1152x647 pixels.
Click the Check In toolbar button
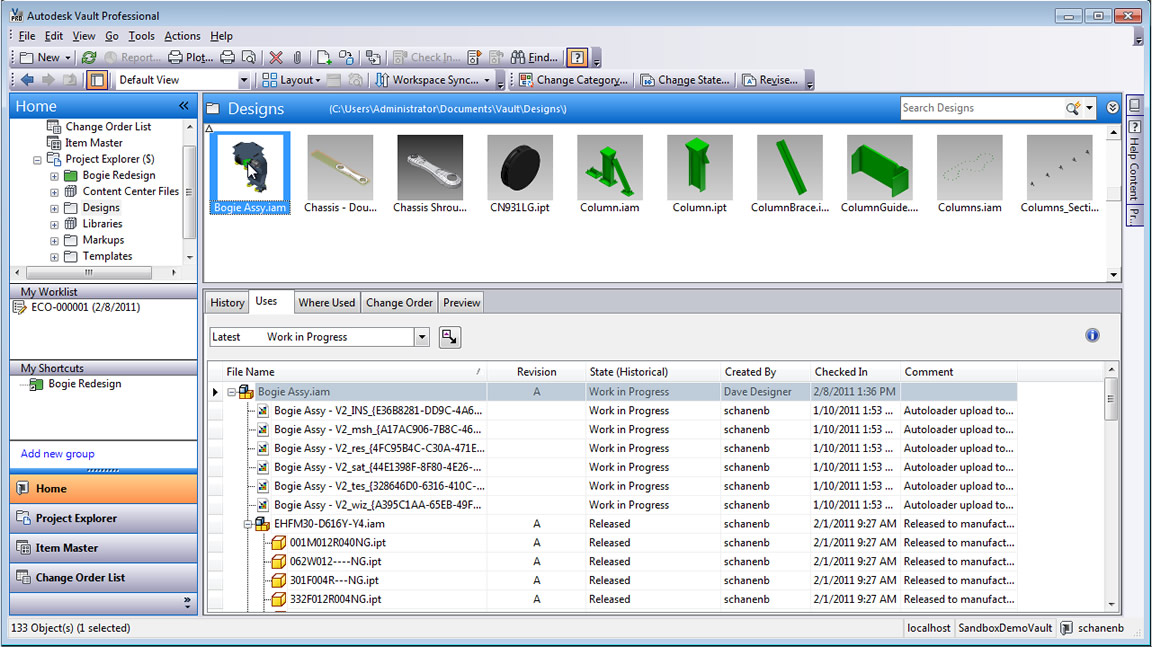(427, 57)
